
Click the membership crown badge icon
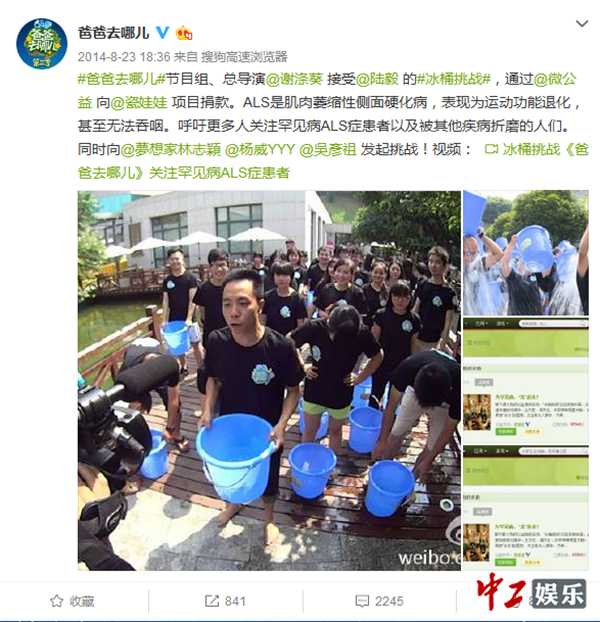184,33
